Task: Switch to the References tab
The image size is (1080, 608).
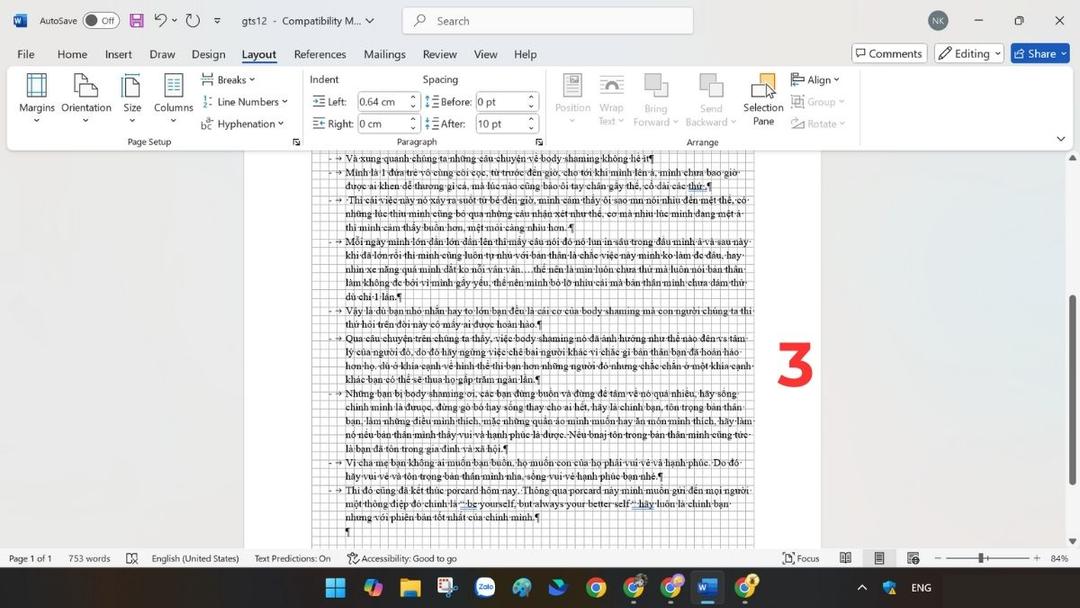Action: (x=319, y=54)
